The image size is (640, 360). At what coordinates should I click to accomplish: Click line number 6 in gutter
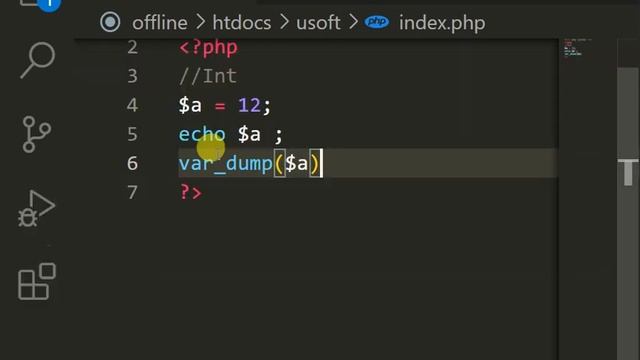point(132,163)
